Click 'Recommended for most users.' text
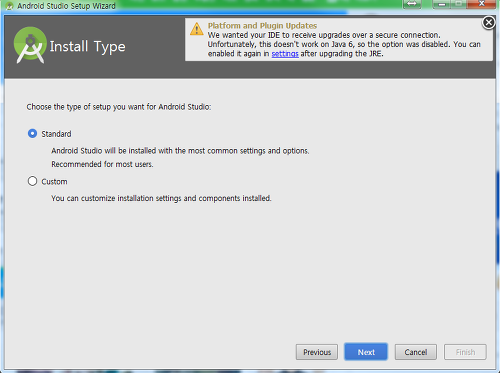Image resolution: width=500 pixels, height=373 pixels. tap(102, 164)
